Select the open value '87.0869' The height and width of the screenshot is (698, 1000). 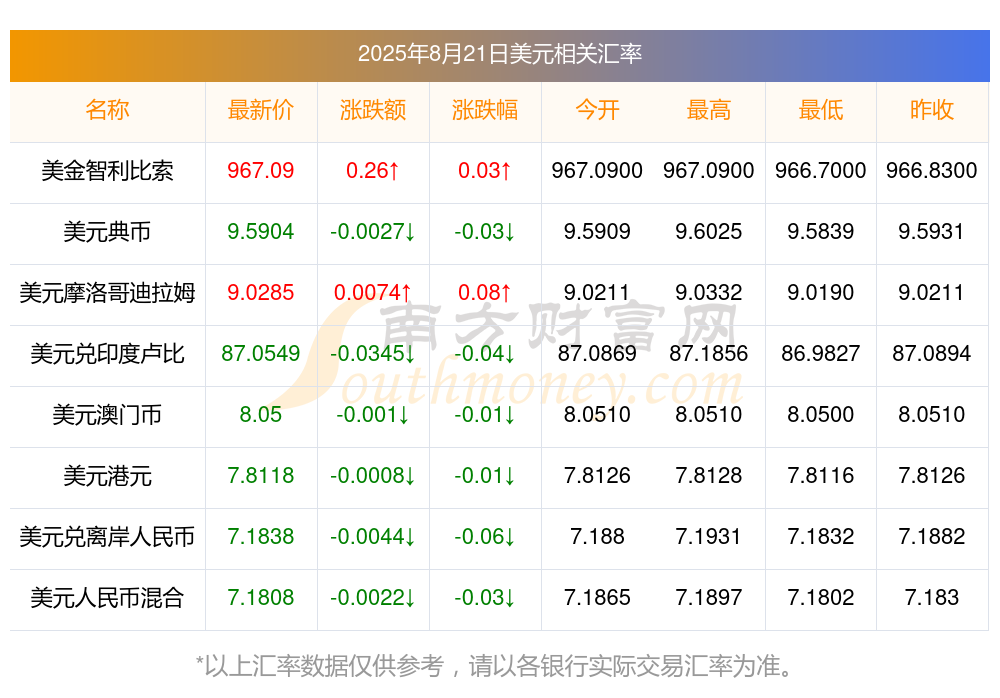[x=597, y=353]
